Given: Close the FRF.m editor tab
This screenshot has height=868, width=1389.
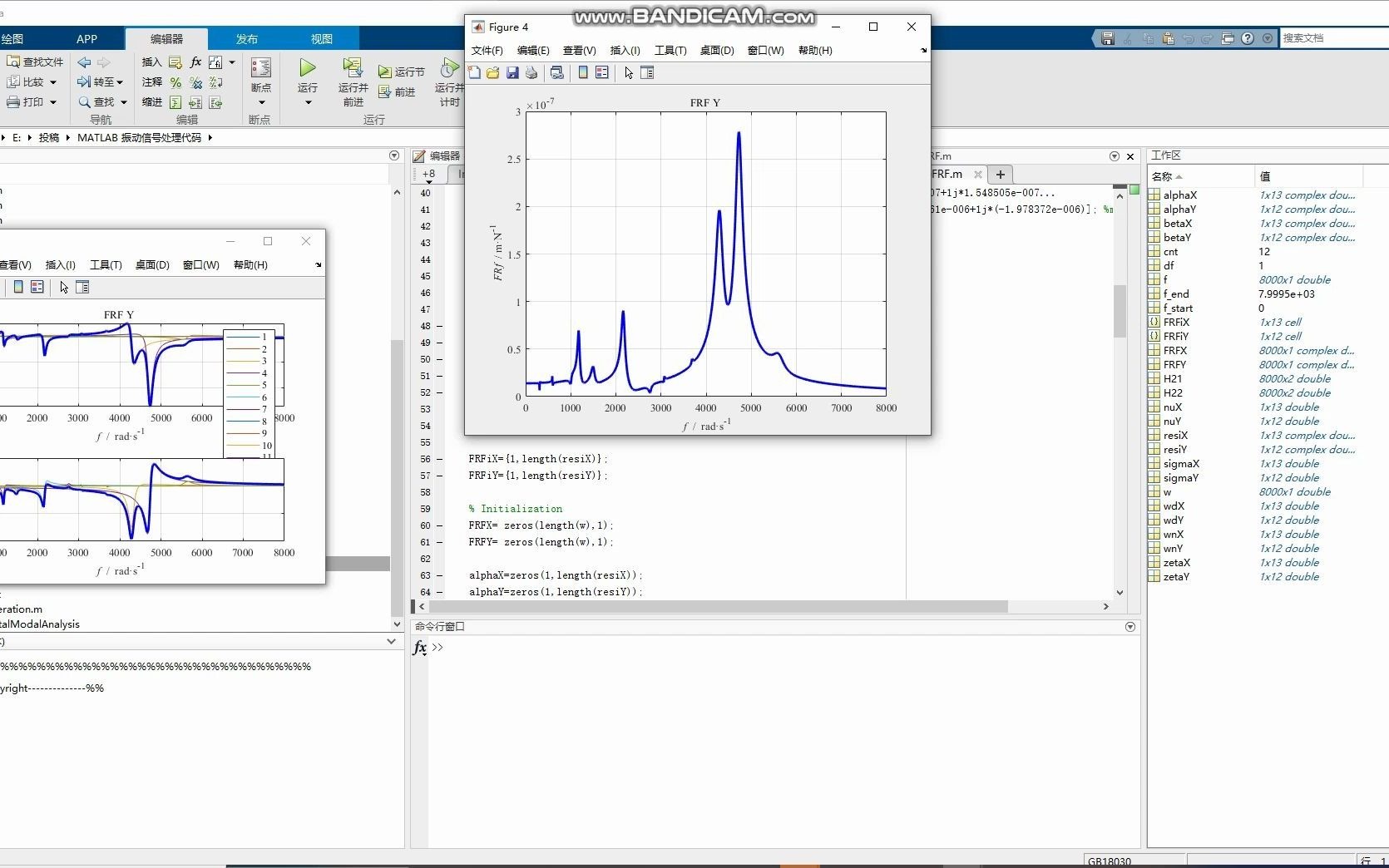Looking at the screenshot, I should [x=977, y=175].
